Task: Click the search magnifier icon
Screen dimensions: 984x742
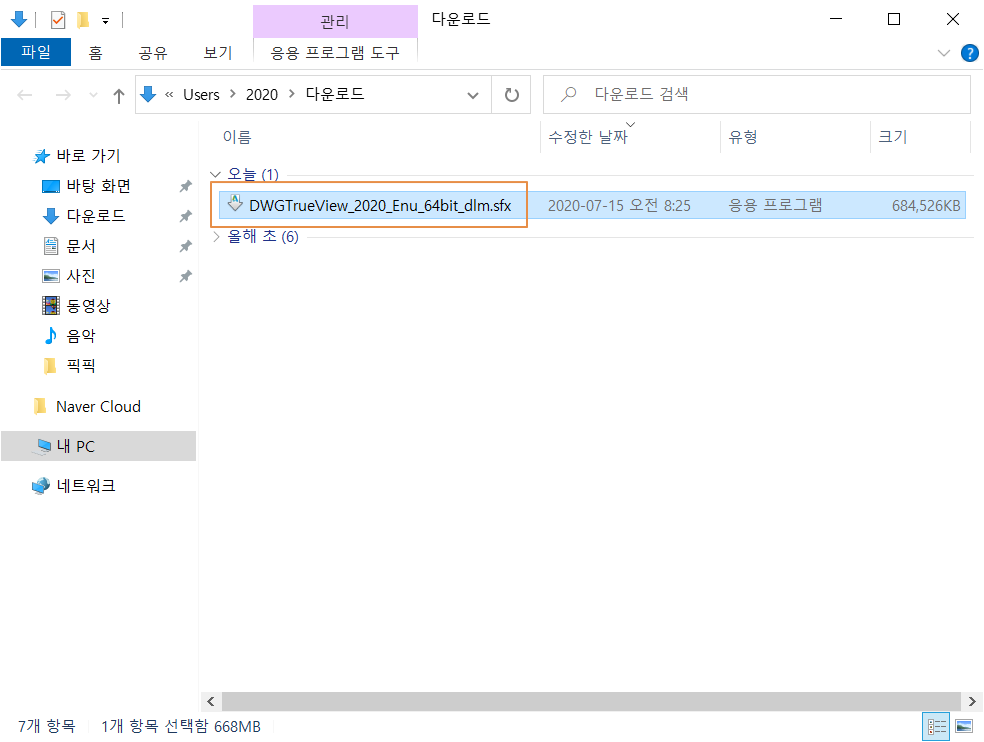Action: pyautogui.click(x=569, y=94)
